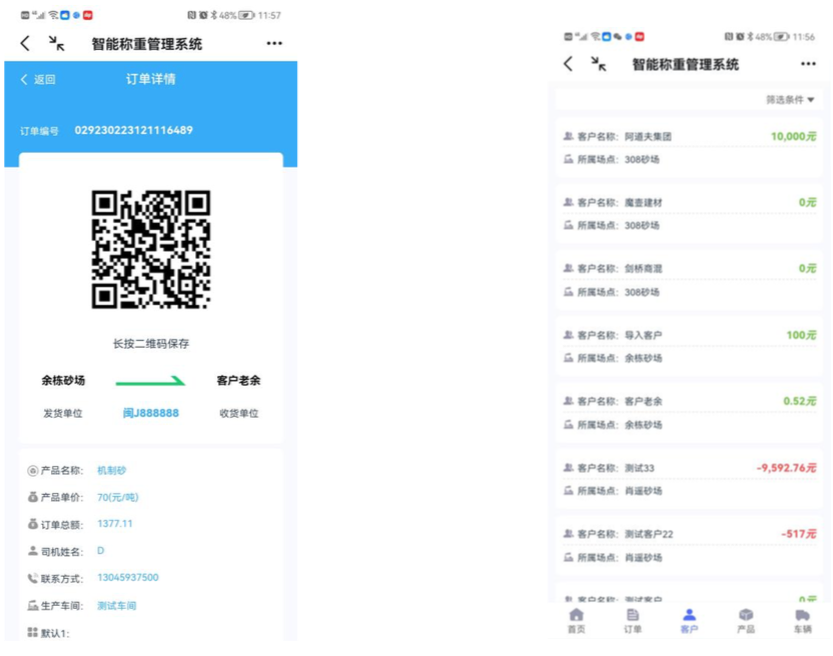Tap the collapse arrows icon on the customer list screen
Viewport: 833px width, 656px height.
click(x=599, y=64)
